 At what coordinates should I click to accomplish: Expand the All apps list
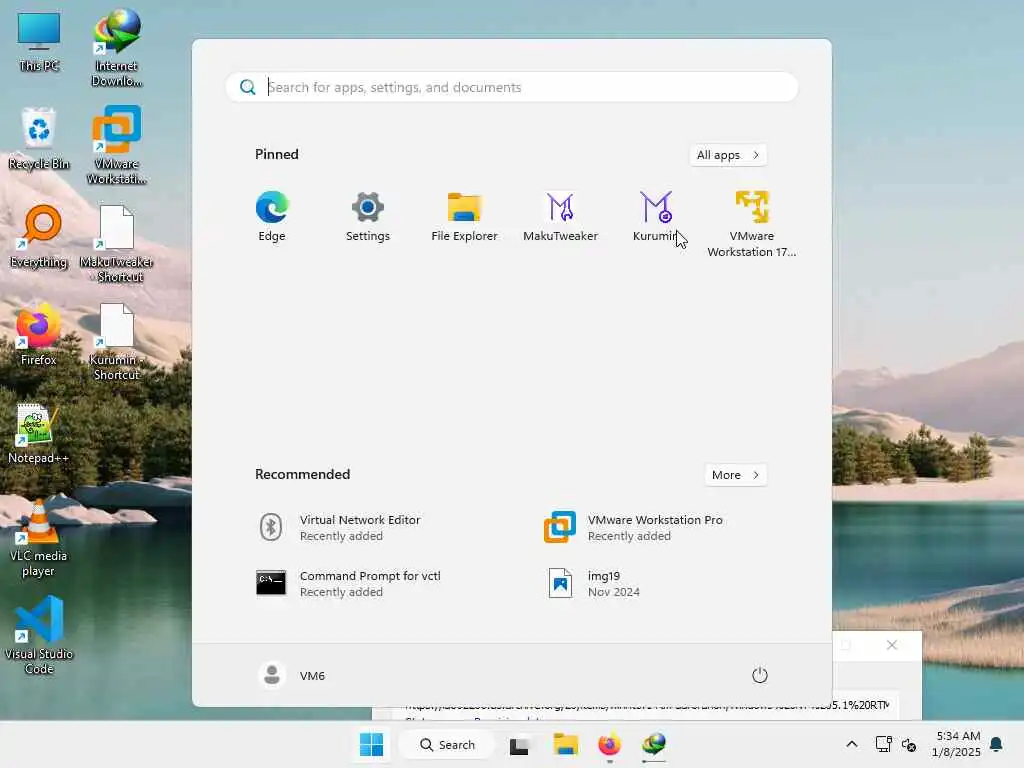[x=728, y=155]
